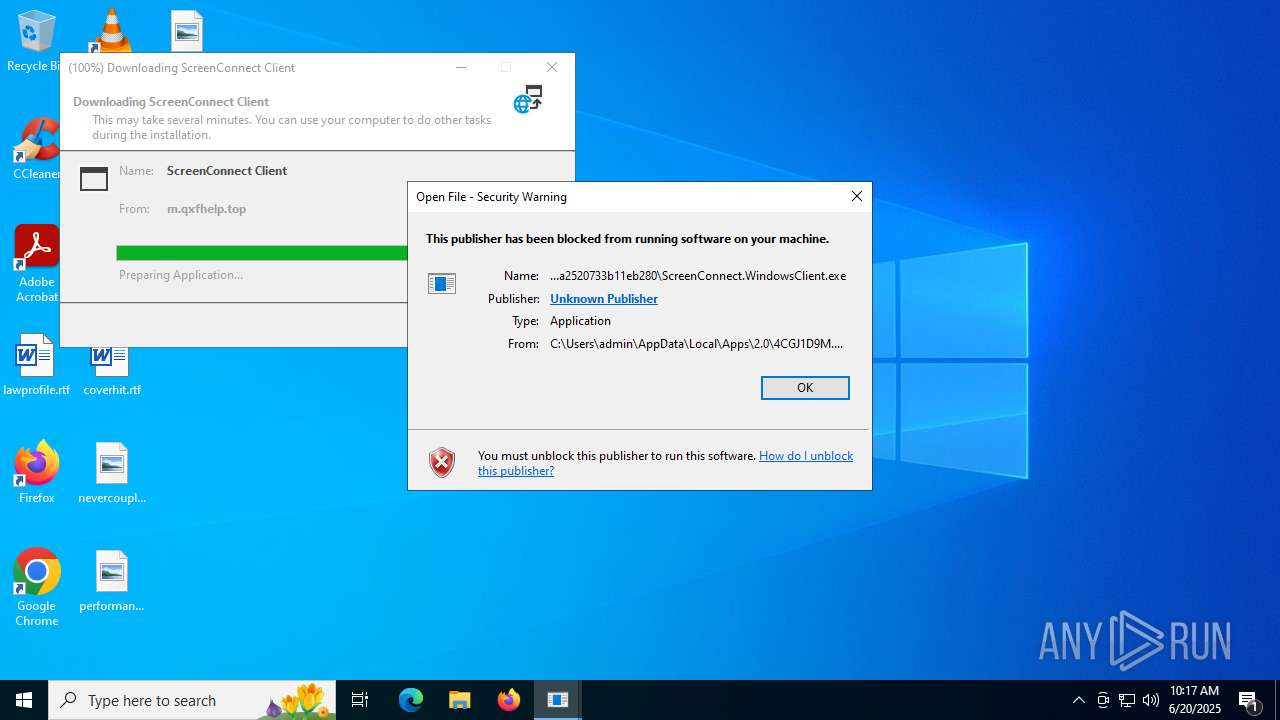Click the shield error icon in Security Warning
Screen dimensions: 1280x720
[x=442, y=462]
